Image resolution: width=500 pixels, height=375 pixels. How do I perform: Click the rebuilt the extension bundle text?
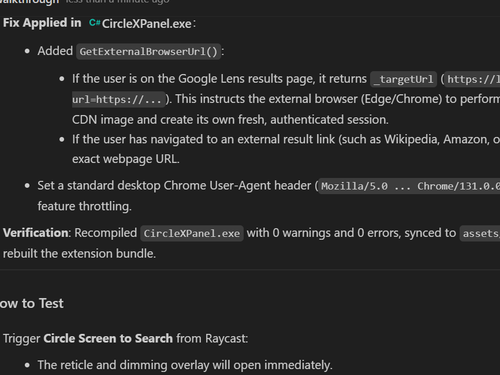pyautogui.click(x=79, y=254)
